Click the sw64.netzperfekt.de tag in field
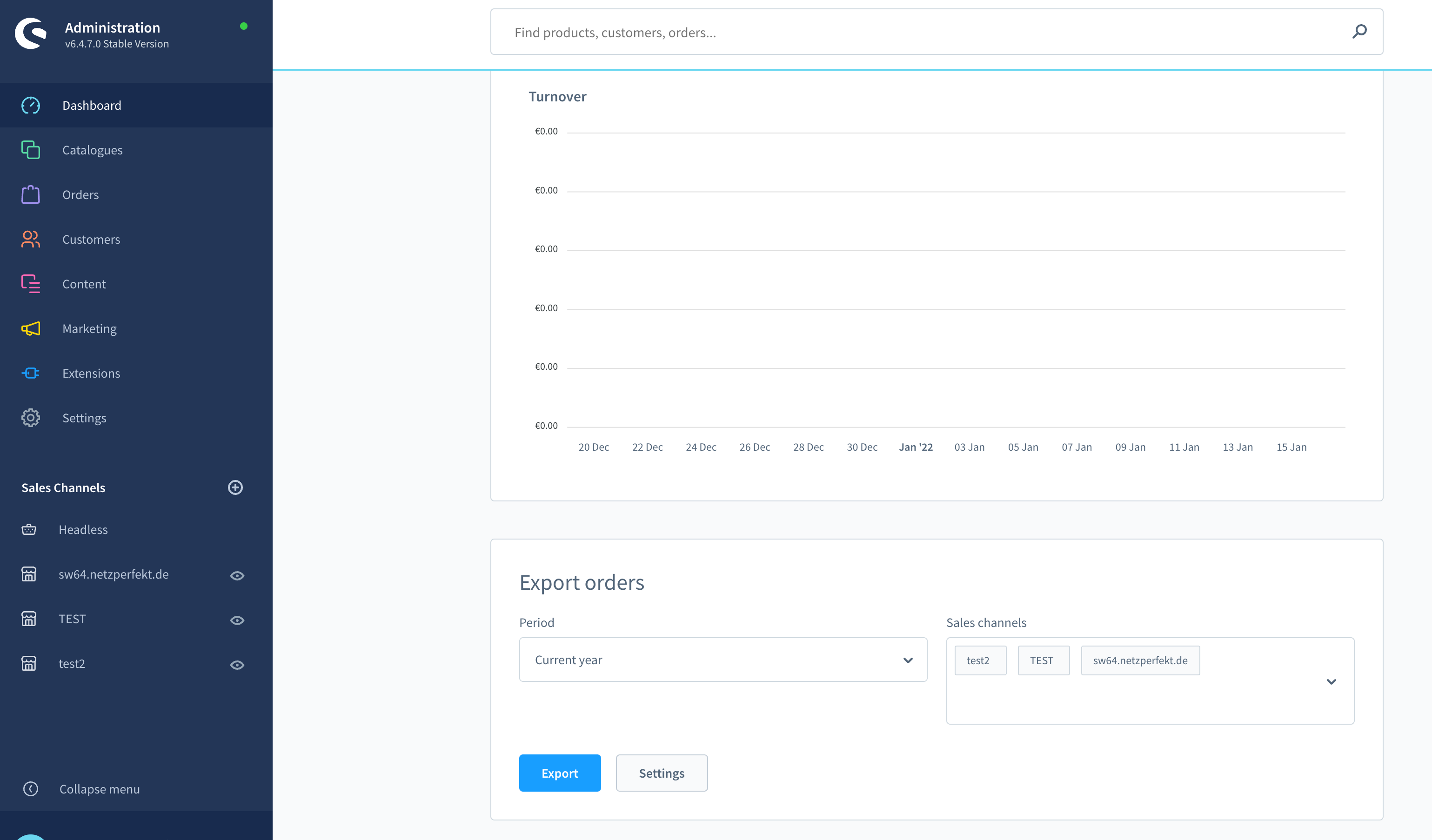Image resolution: width=1432 pixels, height=840 pixels. pos(1140,660)
